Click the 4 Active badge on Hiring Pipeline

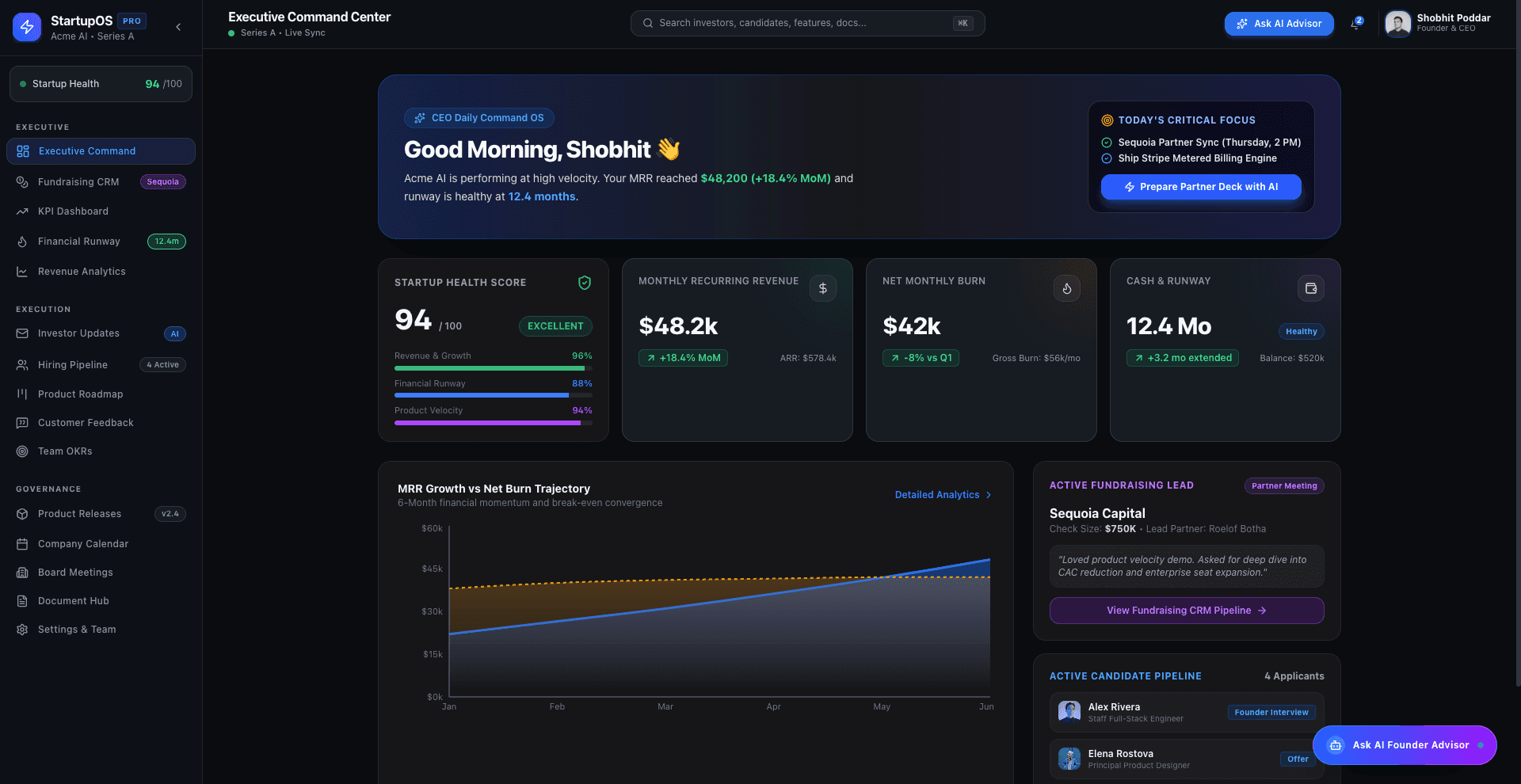click(162, 365)
